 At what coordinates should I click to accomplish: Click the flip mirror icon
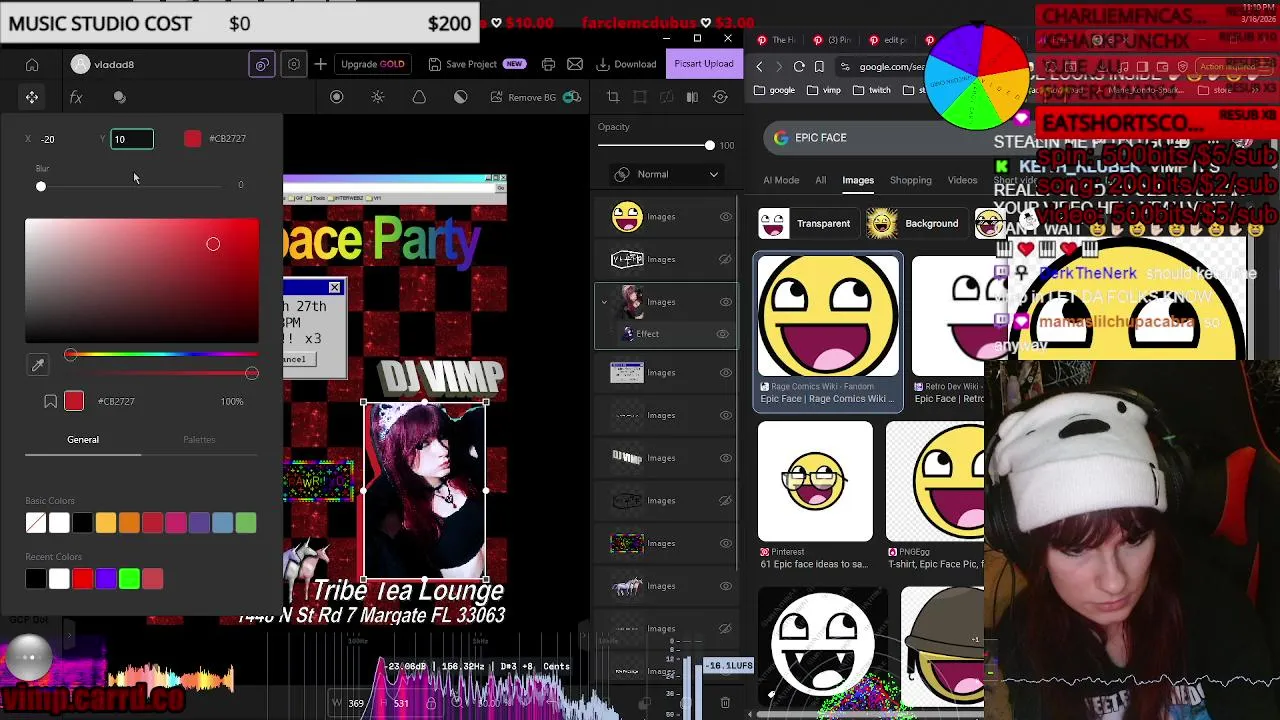tap(692, 97)
